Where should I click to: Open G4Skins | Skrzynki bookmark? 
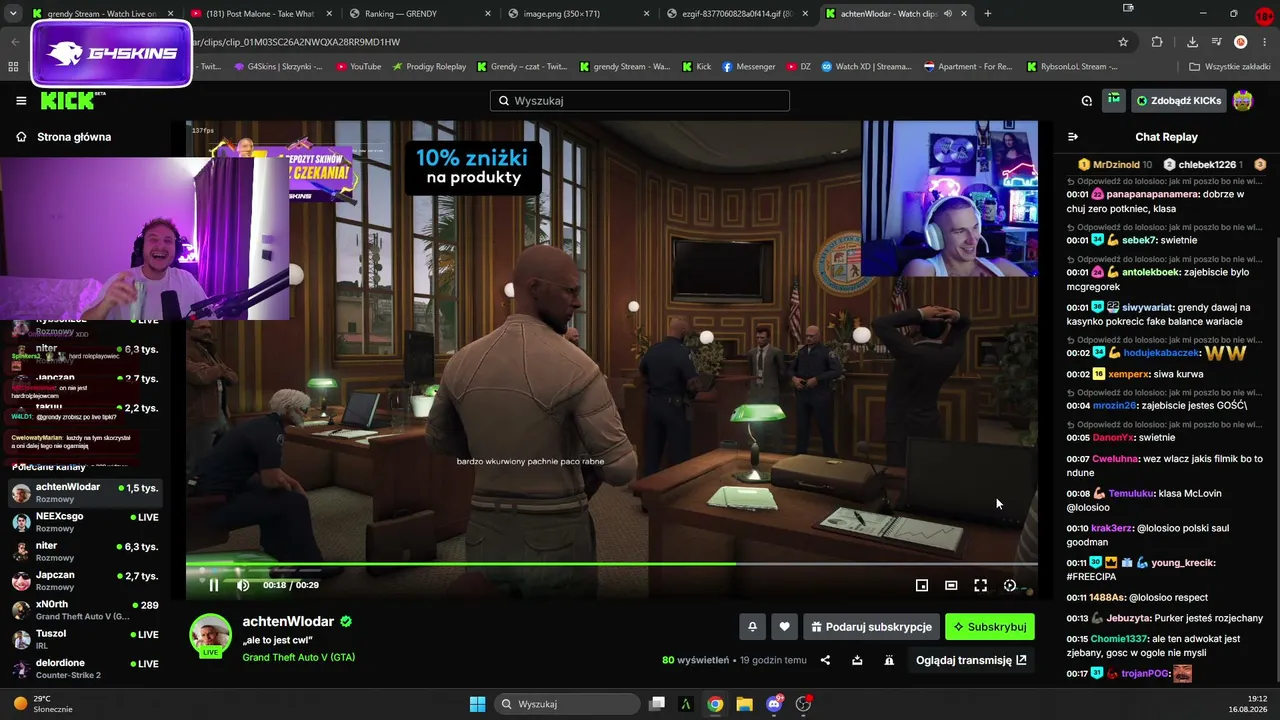click(278, 67)
